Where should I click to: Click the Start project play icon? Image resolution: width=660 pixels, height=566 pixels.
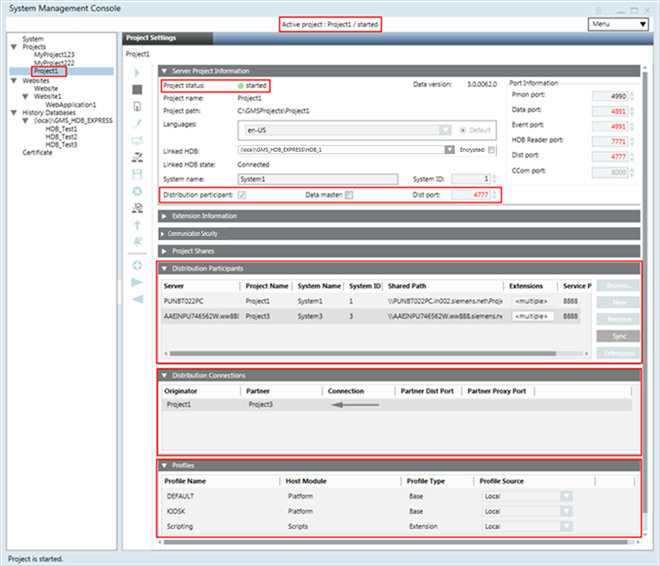point(137,73)
